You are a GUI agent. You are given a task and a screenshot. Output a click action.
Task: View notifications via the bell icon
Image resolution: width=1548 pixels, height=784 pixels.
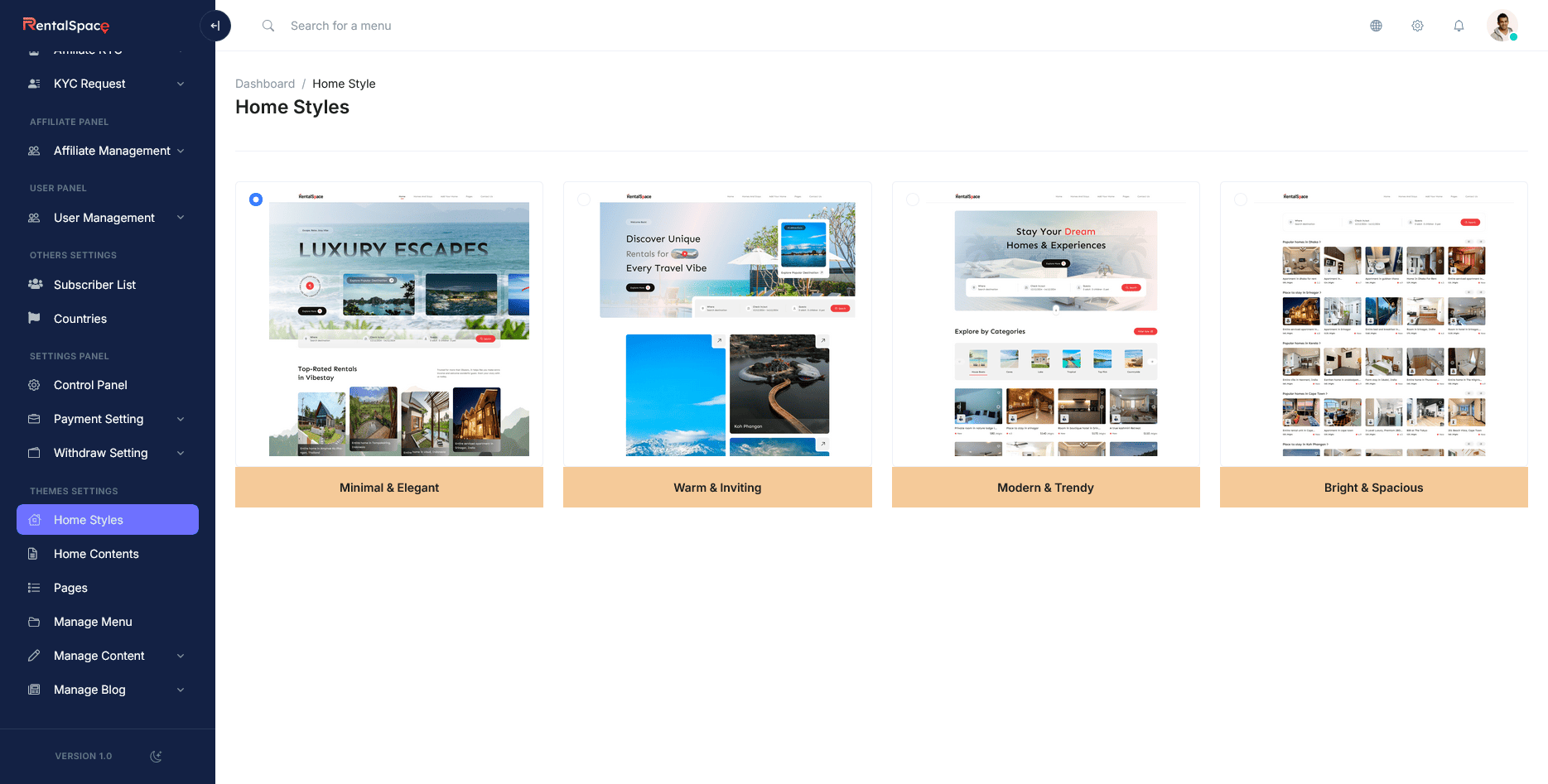click(1459, 26)
